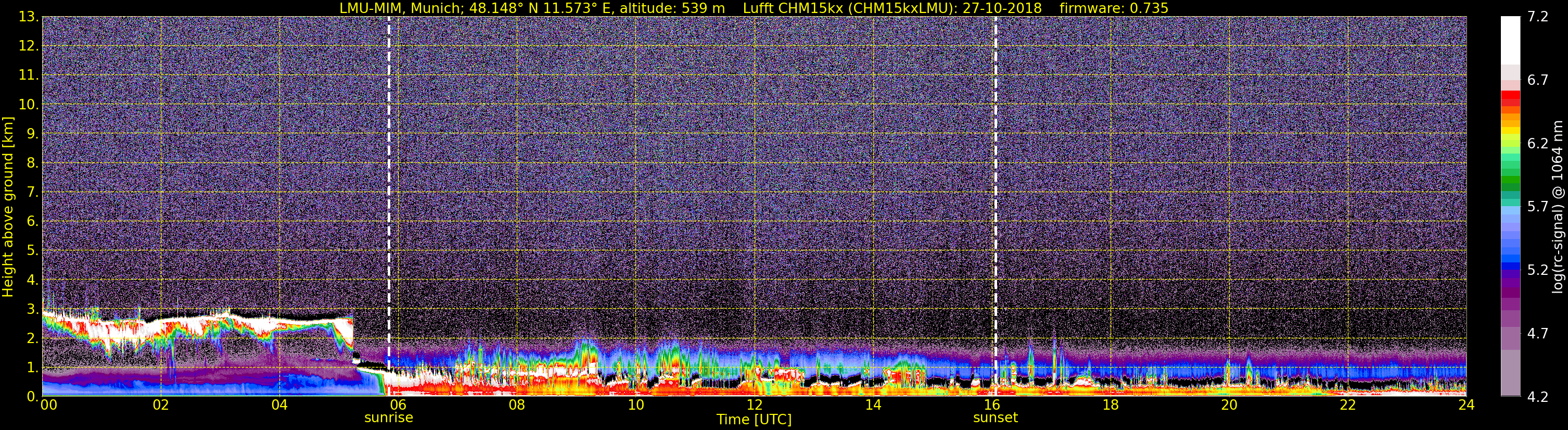Image resolution: width=1568 pixels, height=430 pixels.
Task: Click the y-axis tick label '6.'
Action: 32,221
